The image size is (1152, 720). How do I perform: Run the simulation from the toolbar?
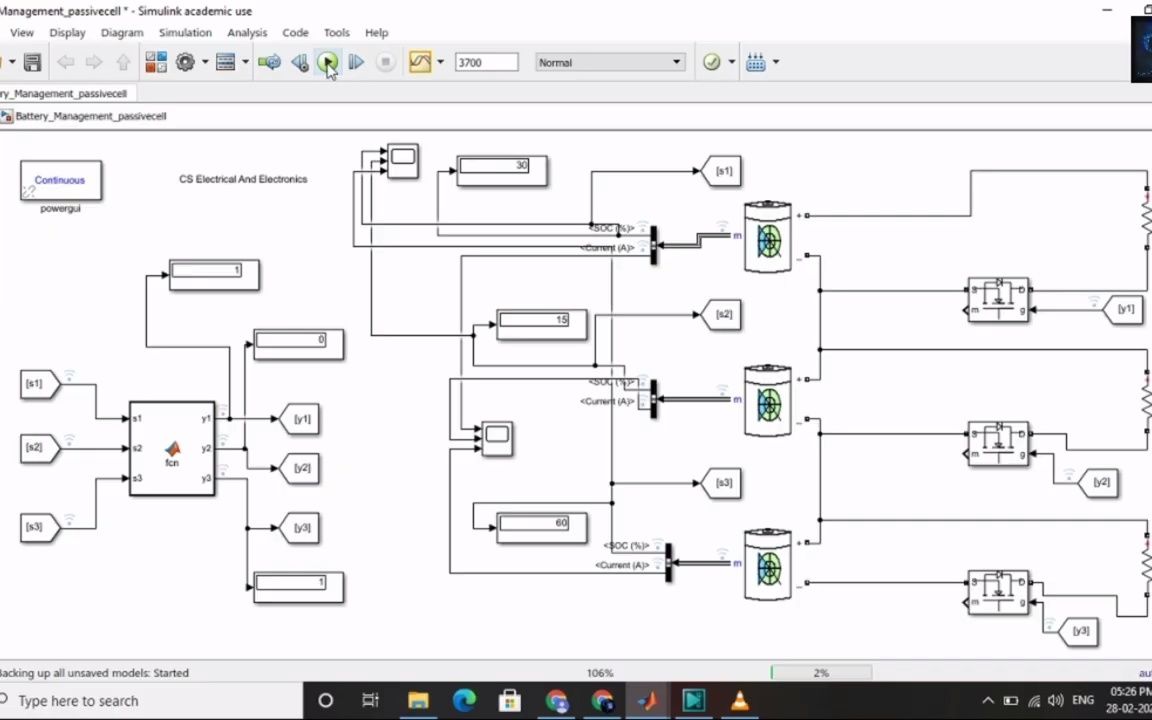(x=328, y=62)
